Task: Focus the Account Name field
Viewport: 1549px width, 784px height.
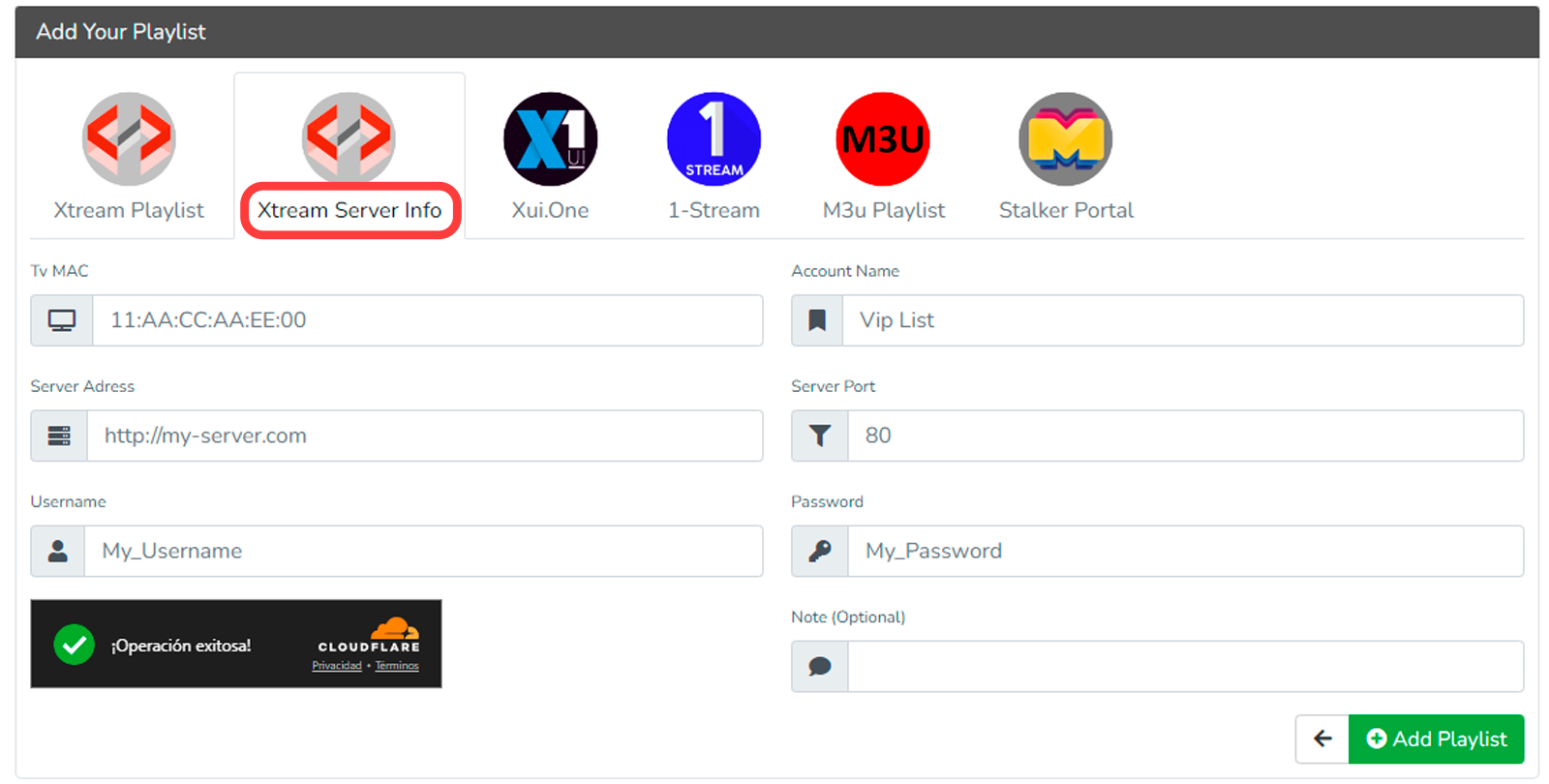Action: [x=1183, y=320]
